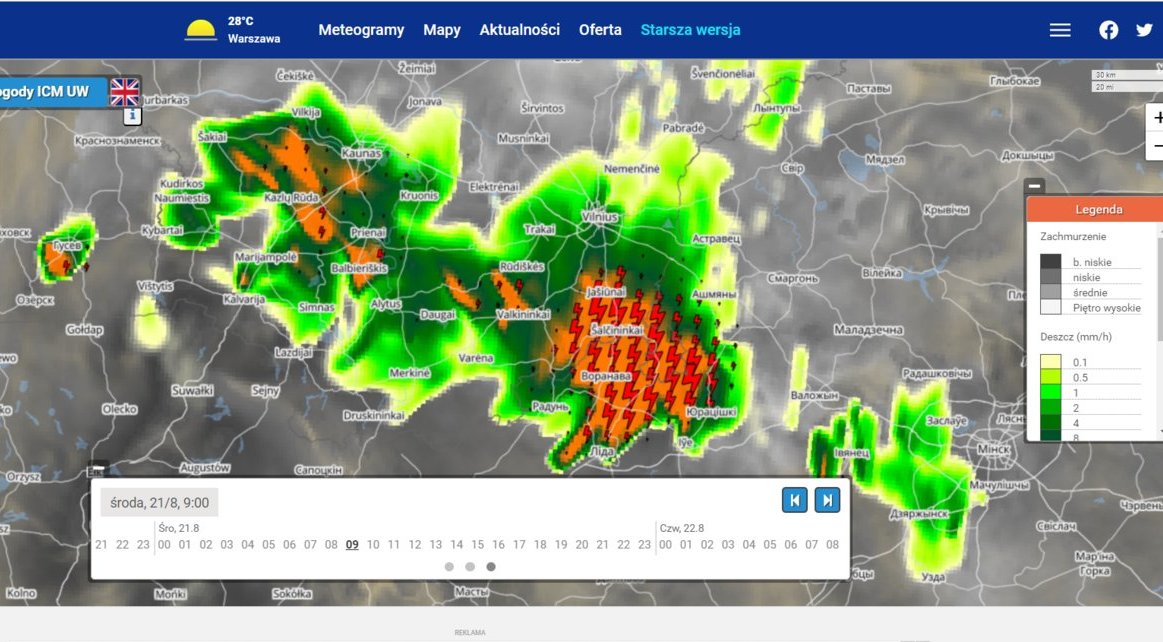This screenshot has height=642, width=1163.
Task: Select the third timeline page dot
Action: [x=490, y=566]
